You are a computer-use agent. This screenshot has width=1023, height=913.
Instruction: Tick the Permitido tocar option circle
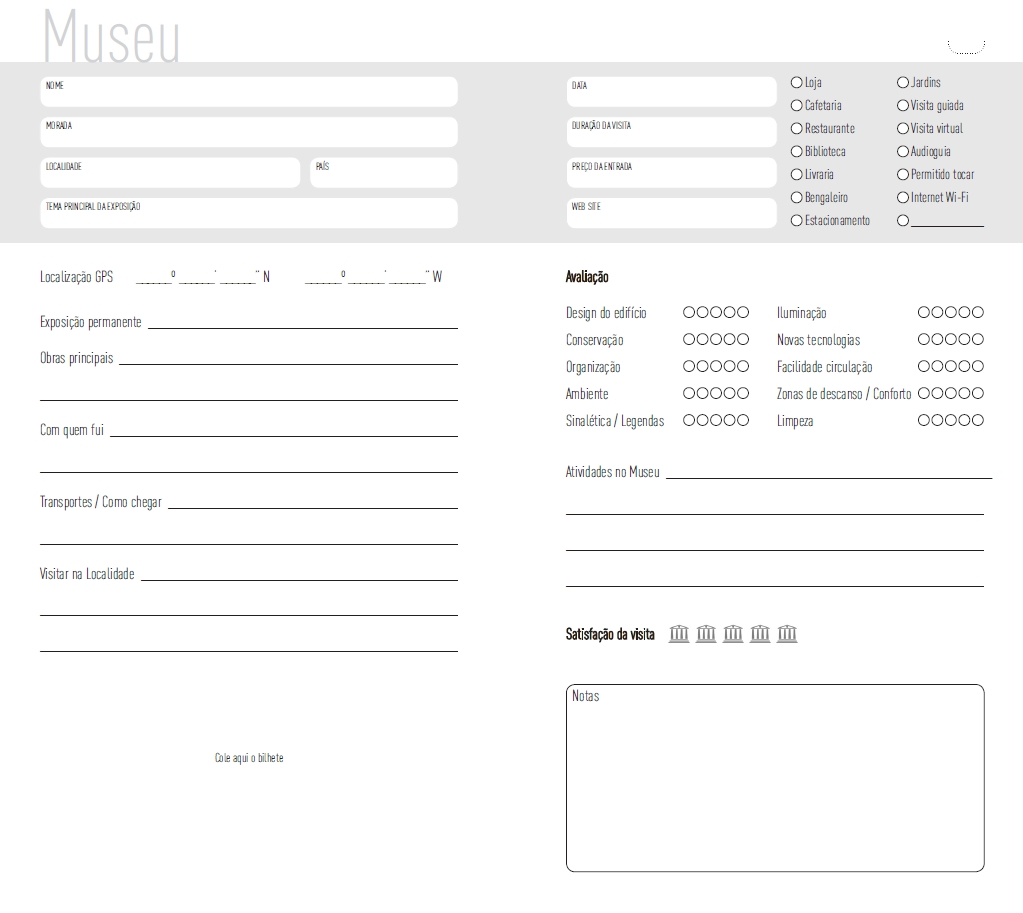click(x=903, y=174)
